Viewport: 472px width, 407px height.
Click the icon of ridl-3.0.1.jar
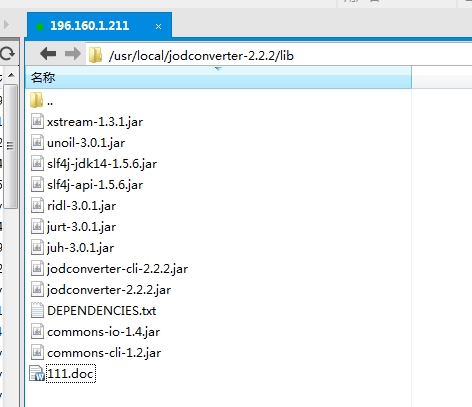point(37,205)
